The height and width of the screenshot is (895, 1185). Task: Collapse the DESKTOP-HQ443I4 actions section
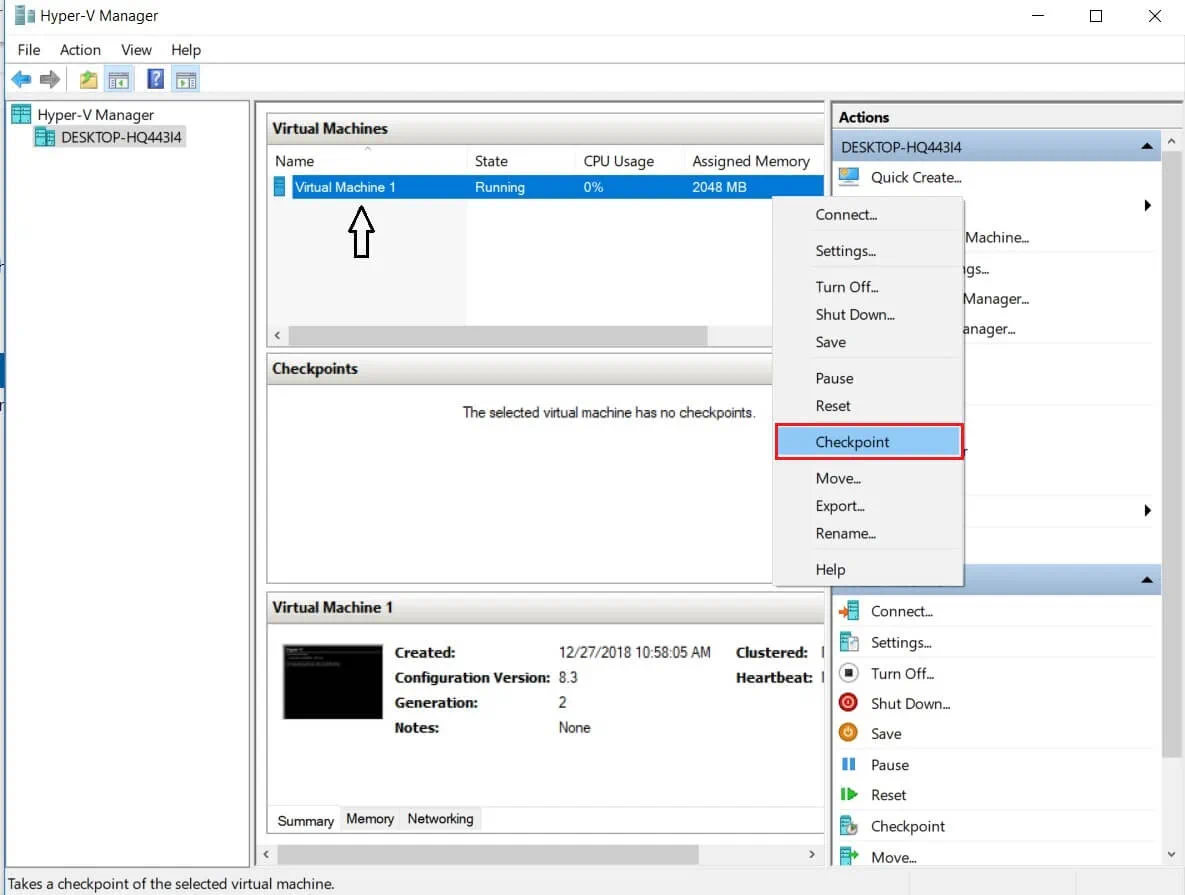1146,147
